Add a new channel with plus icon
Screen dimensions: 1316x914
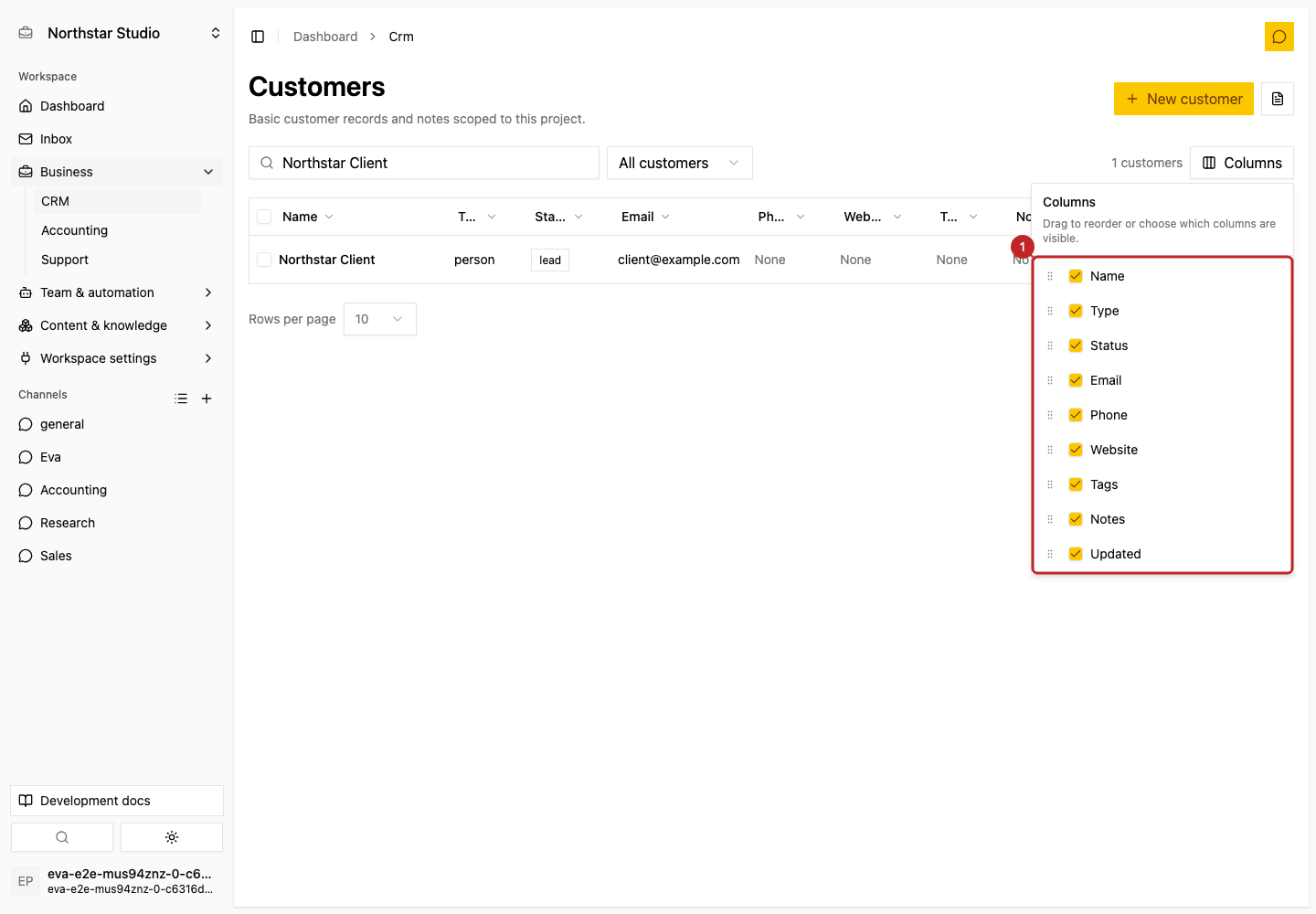point(207,399)
